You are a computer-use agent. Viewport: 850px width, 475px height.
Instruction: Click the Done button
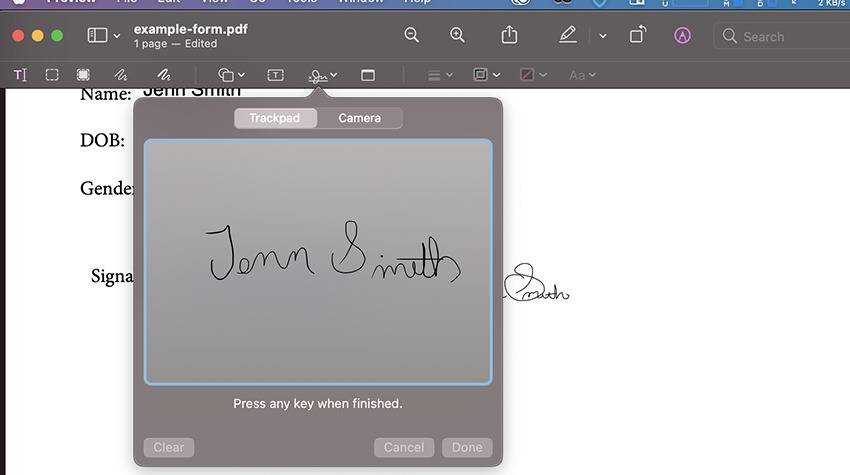tap(466, 447)
